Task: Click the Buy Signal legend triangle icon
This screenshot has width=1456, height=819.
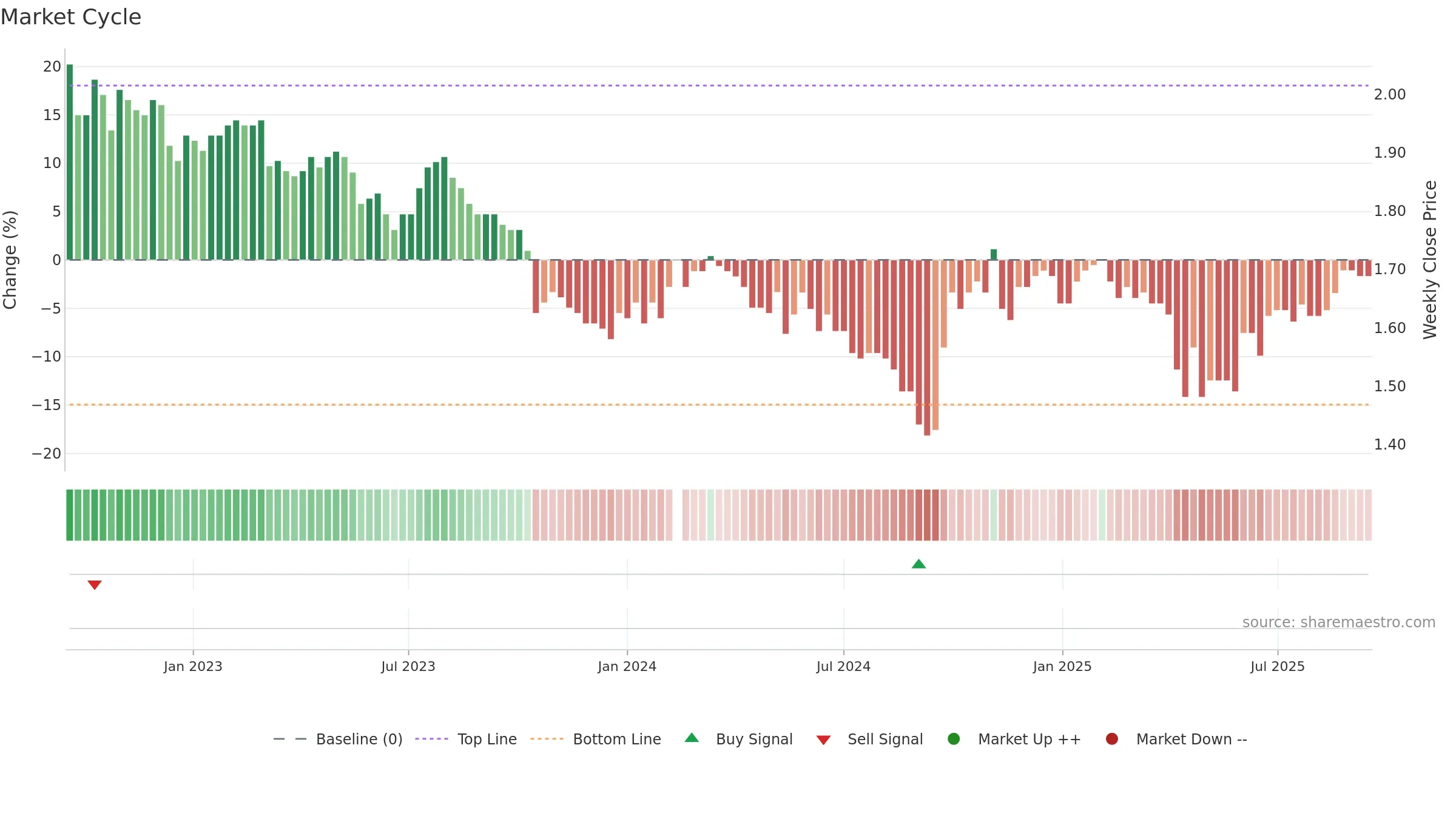Action: tap(692, 738)
